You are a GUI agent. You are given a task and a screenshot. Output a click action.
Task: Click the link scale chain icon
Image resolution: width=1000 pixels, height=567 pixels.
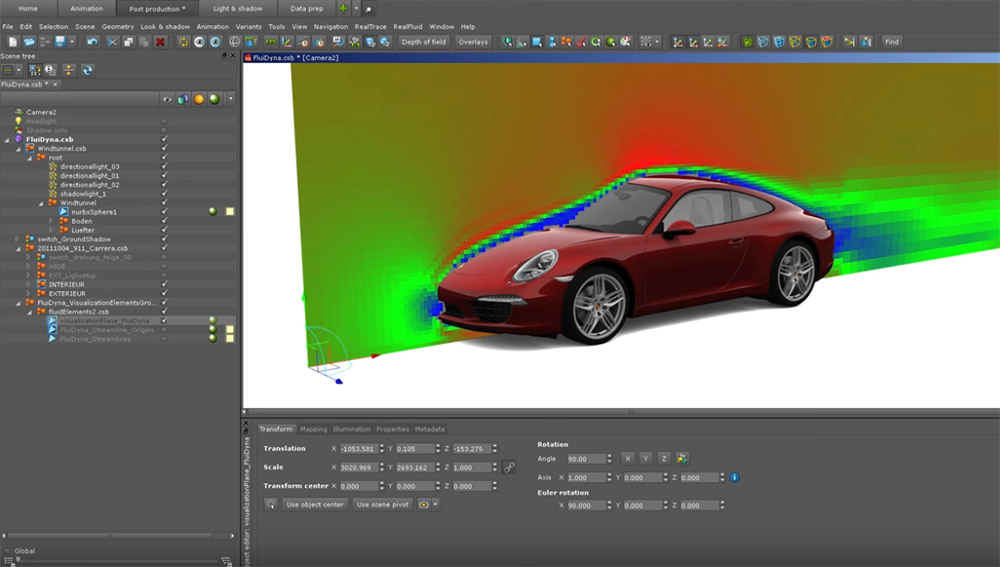509,468
